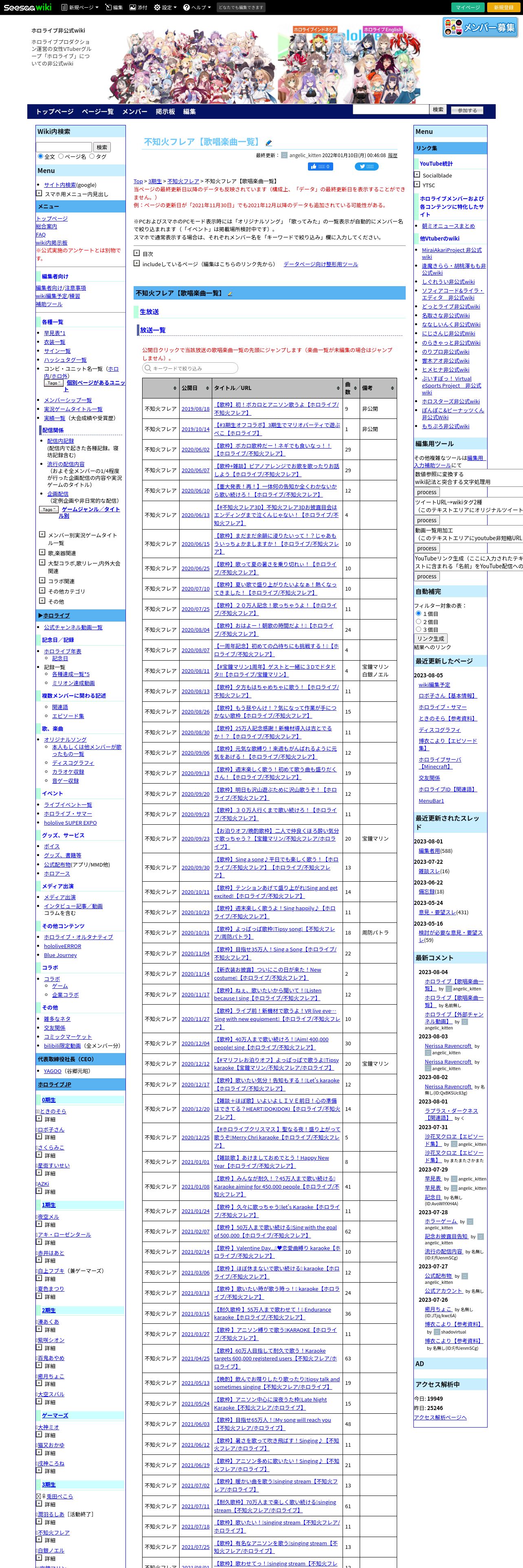
Task: Expand the Socialblade item in right menu
Action: (x=417, y=175)
